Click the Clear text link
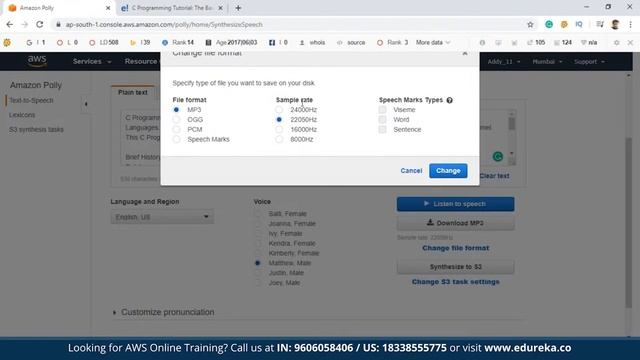This screenshot has height=360, width=640. [x=494, y=176]
